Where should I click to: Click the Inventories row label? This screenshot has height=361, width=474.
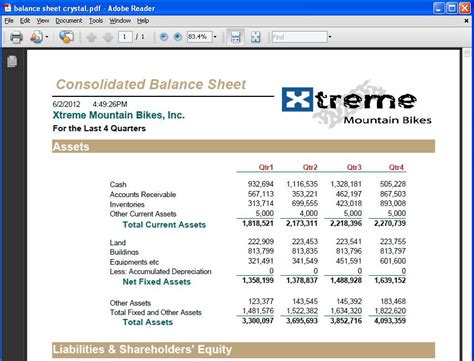pos(127,204)
